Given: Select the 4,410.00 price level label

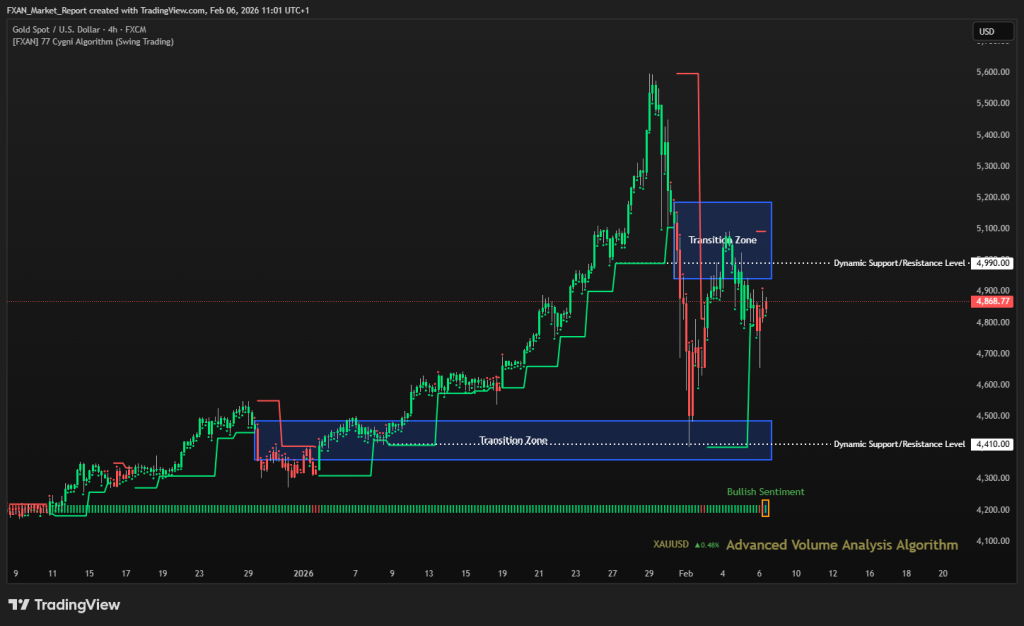Looking at the screenshot, I should click(992, 443).
